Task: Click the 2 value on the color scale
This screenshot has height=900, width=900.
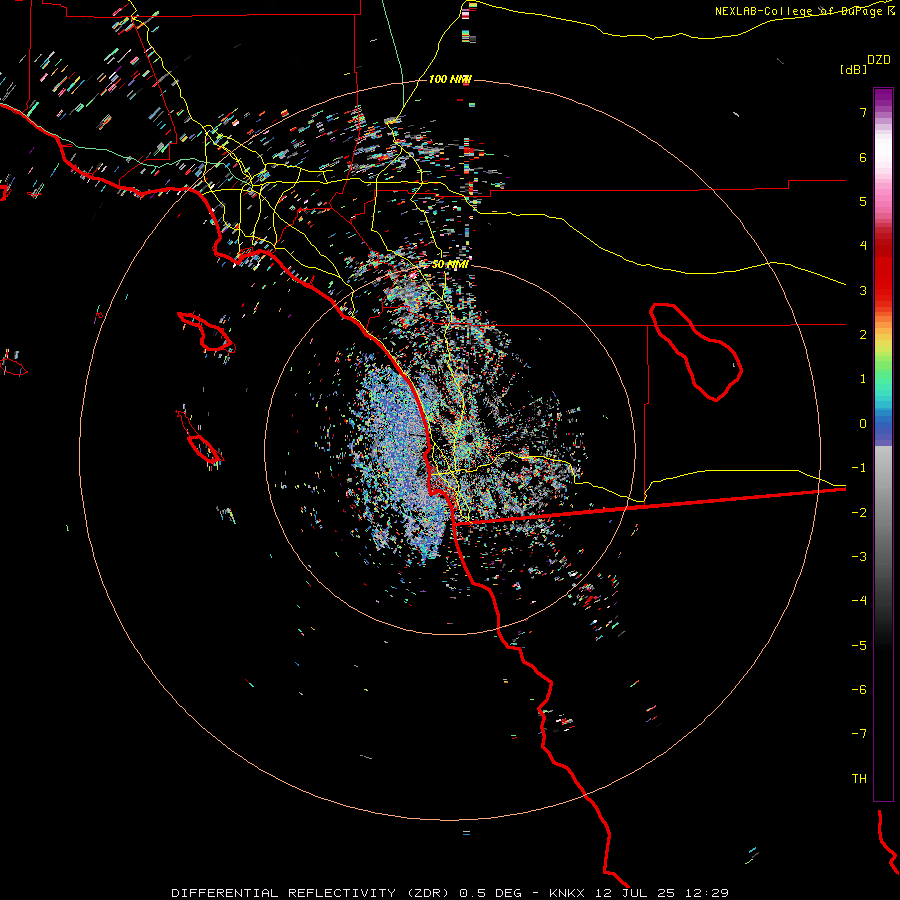Action: pyautogui.click(x=863, y=335)
